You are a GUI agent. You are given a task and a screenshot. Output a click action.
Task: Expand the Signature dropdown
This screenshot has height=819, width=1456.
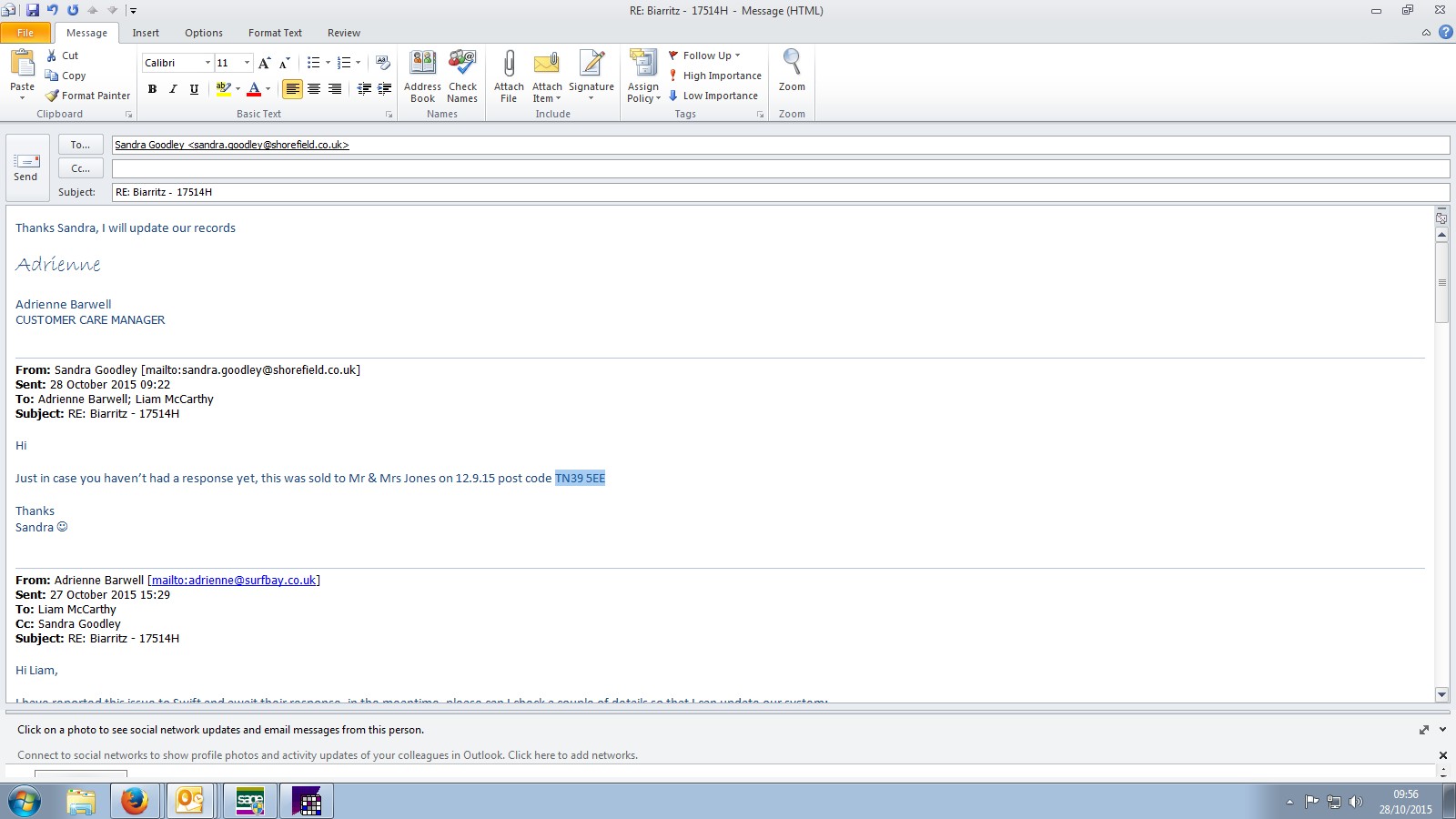(591, 98)
